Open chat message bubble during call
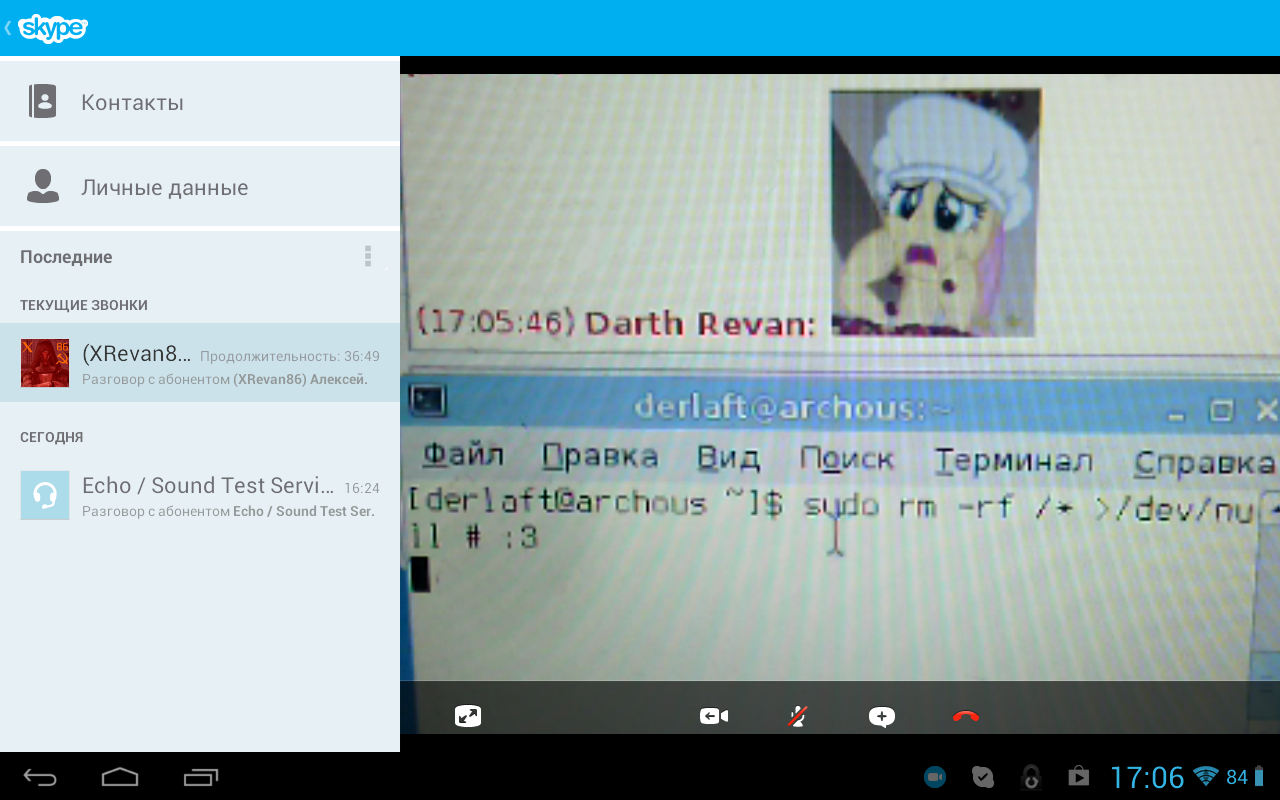The height and width of the screenshot is (800, 1280). (x=881, y=716)
